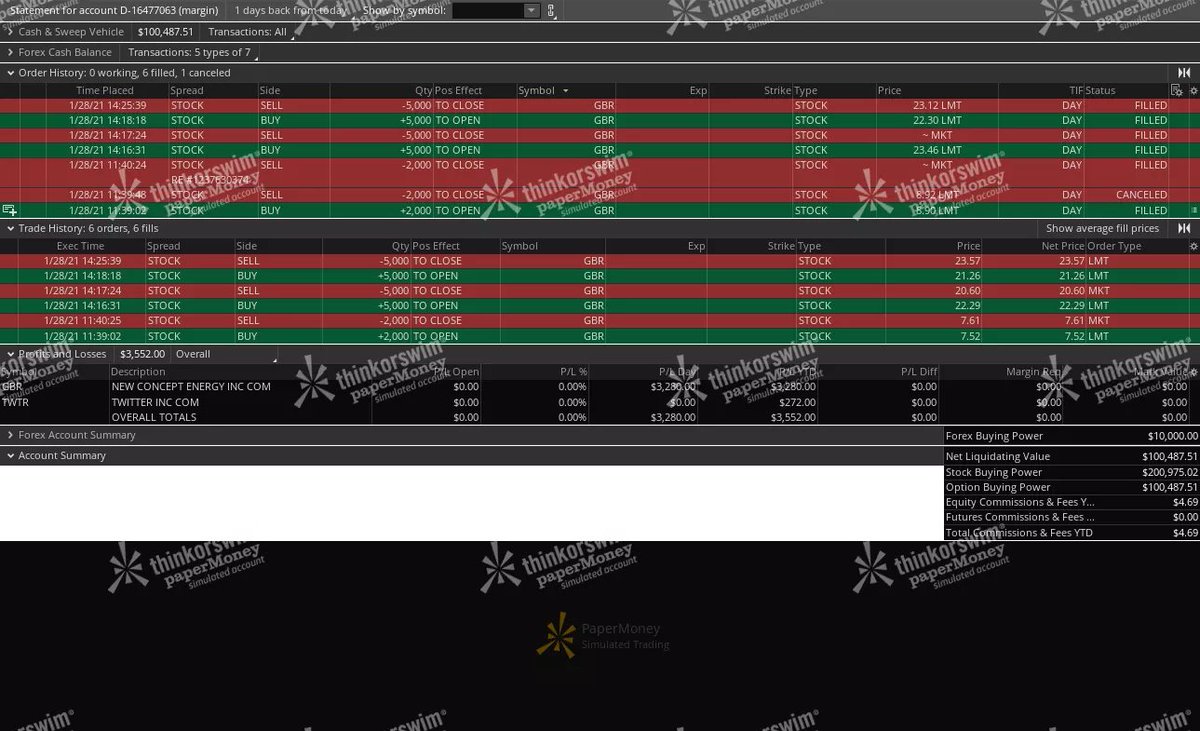Select the 1/28/21 11:40:24 order time cell
This screenshot has height=731, width=1200.
pyautogui.click(x=108, y=165)
